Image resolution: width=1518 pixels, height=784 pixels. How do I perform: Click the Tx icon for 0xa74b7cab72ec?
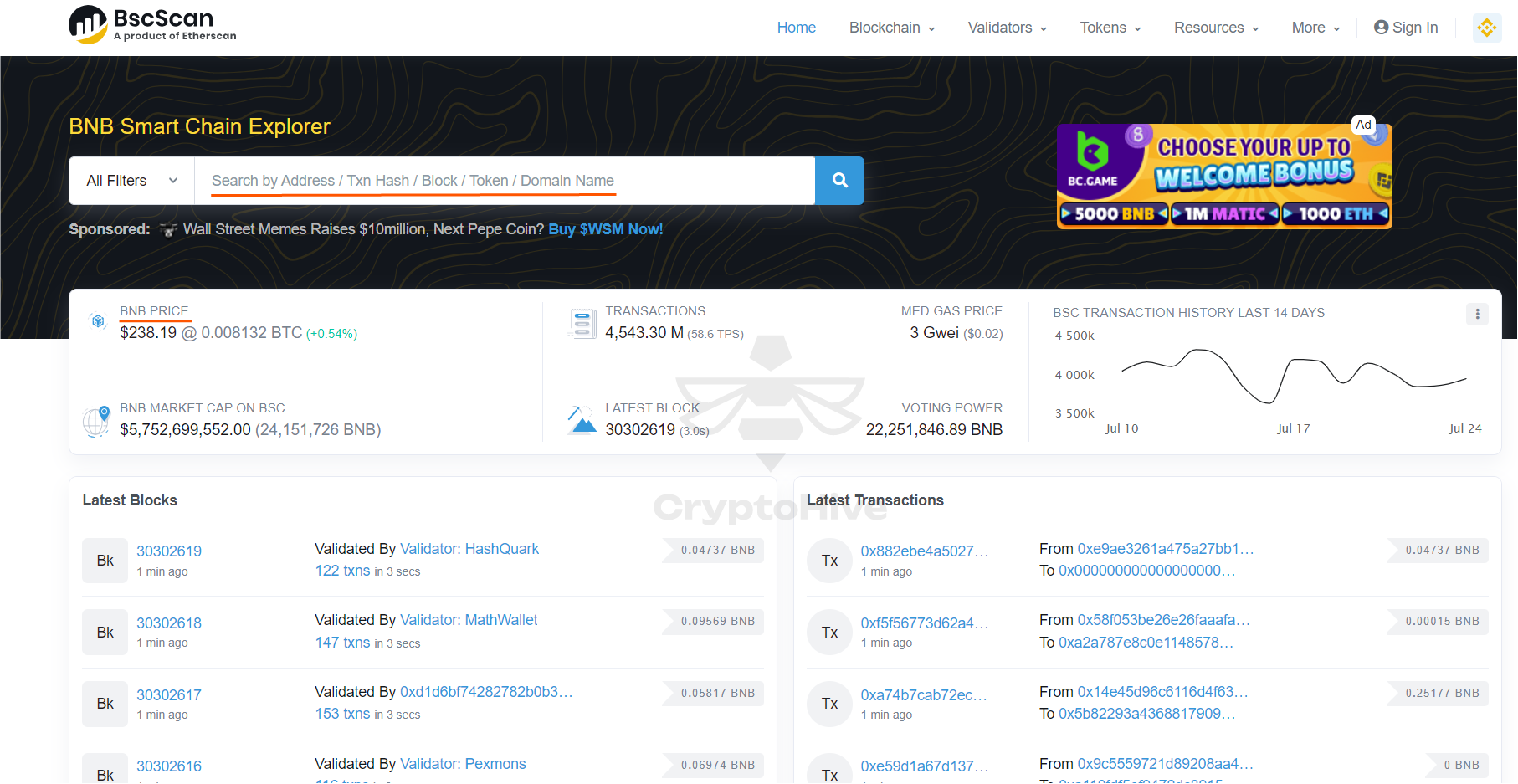[829, 704]
